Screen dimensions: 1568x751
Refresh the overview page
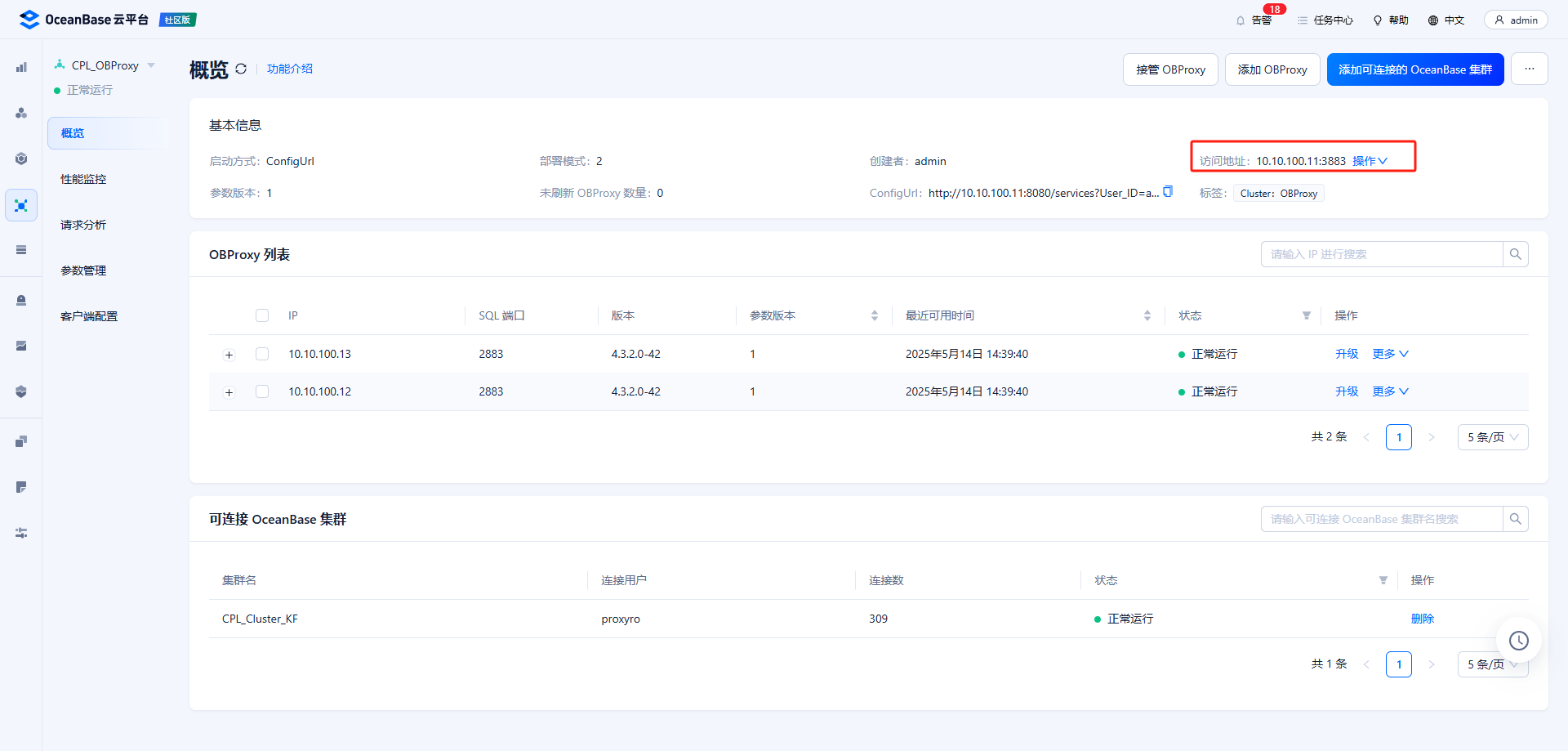[x=241, y=69]
